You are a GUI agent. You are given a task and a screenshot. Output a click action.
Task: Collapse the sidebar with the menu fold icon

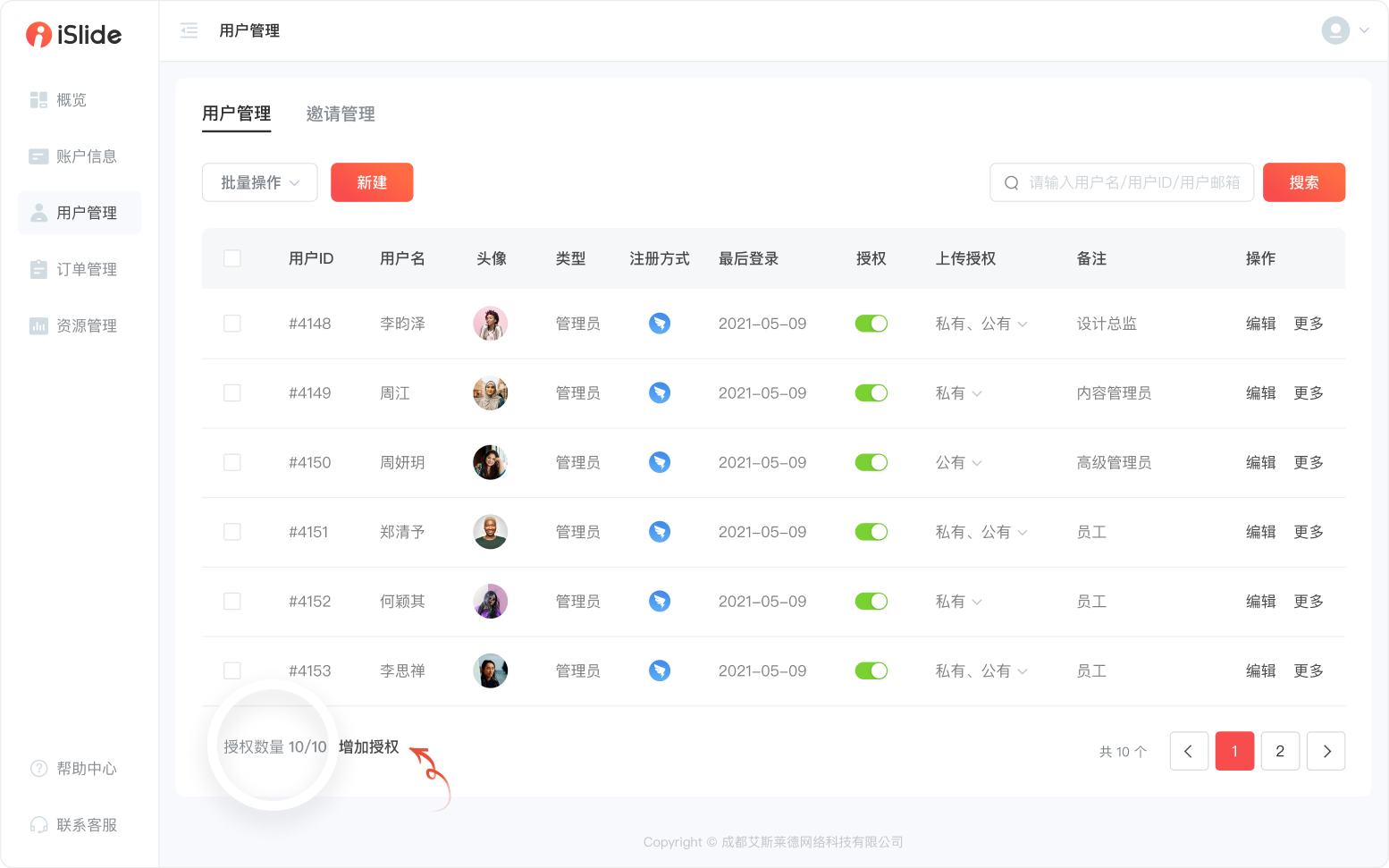[189, 31]
